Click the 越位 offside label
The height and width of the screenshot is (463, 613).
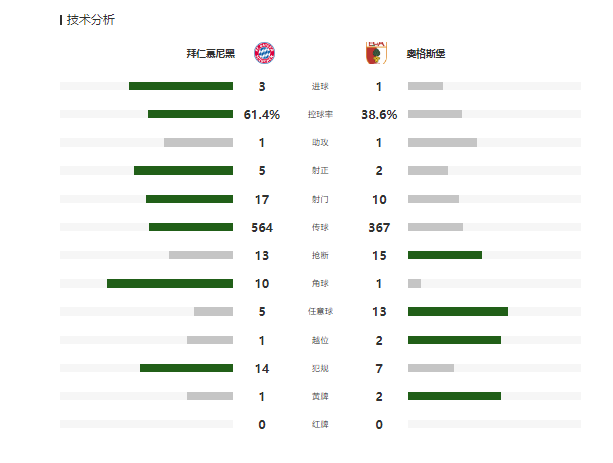(x=320, y=341)
